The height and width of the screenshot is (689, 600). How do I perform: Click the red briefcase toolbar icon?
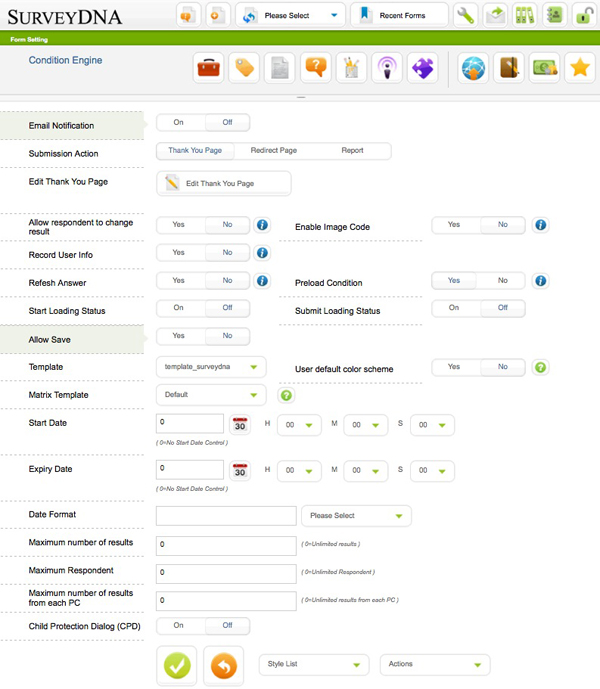[x=208, y=68]
